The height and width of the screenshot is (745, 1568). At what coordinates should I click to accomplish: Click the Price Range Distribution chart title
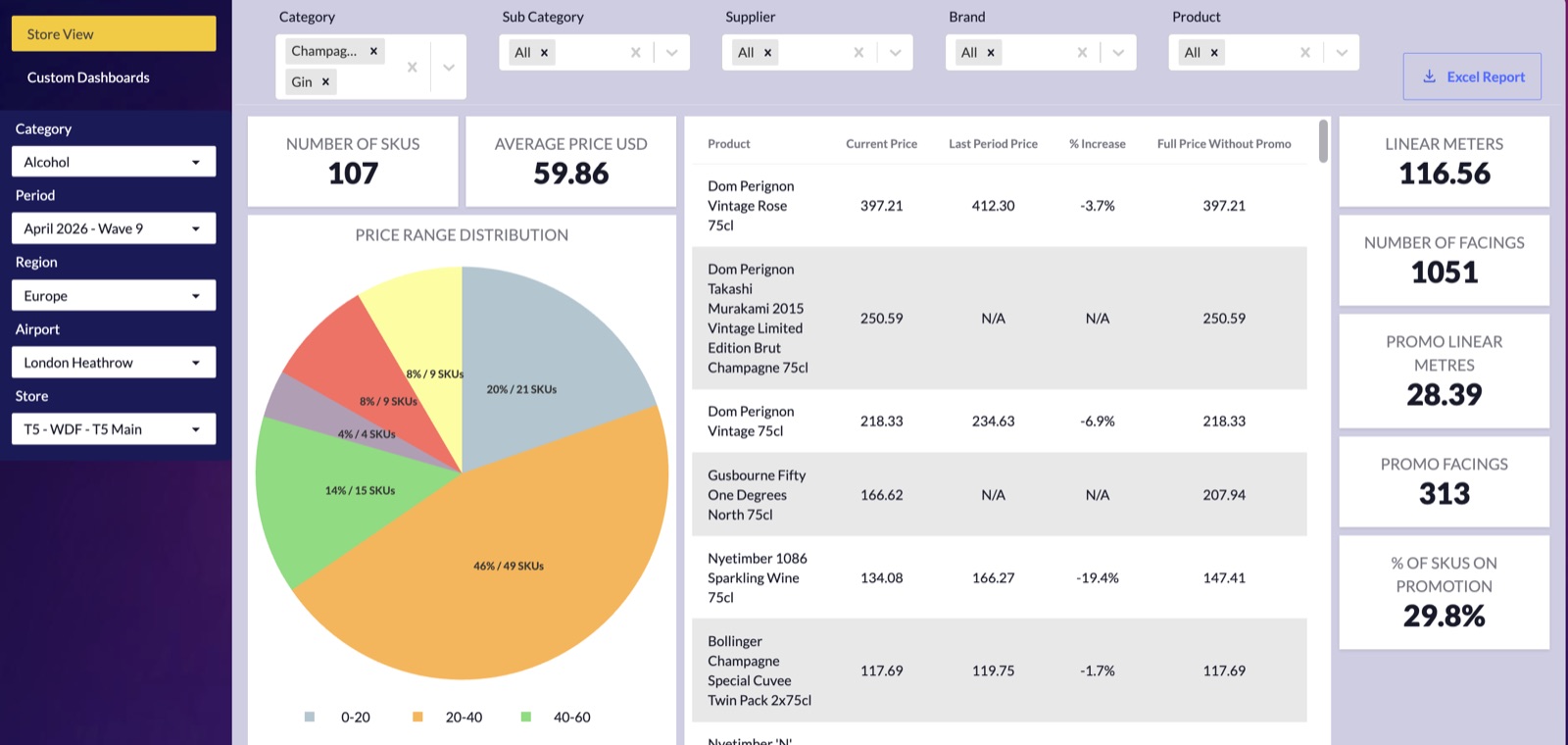click(x=462, y=235)
